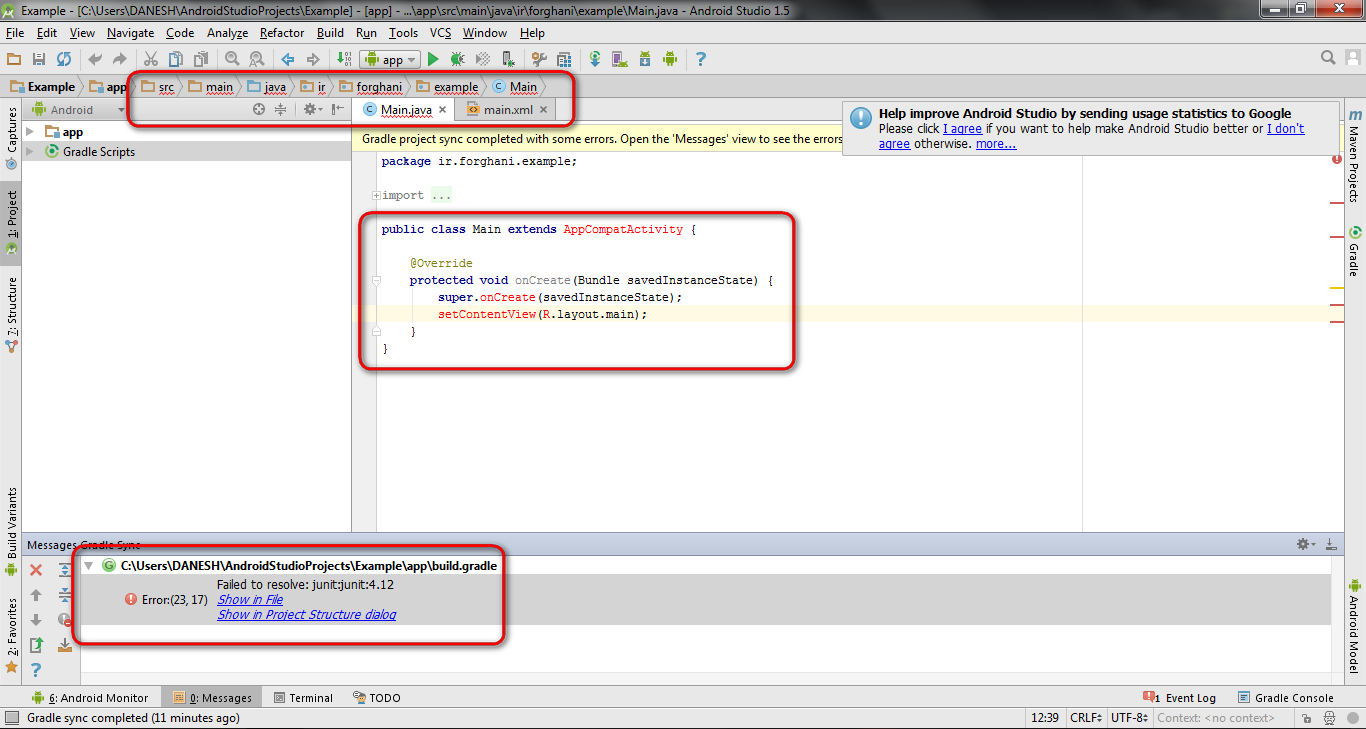Image resolution: width=1366 pixels, height=729 pixels.
Task: Click the Make Project build icon
Action: click(343, 60)
